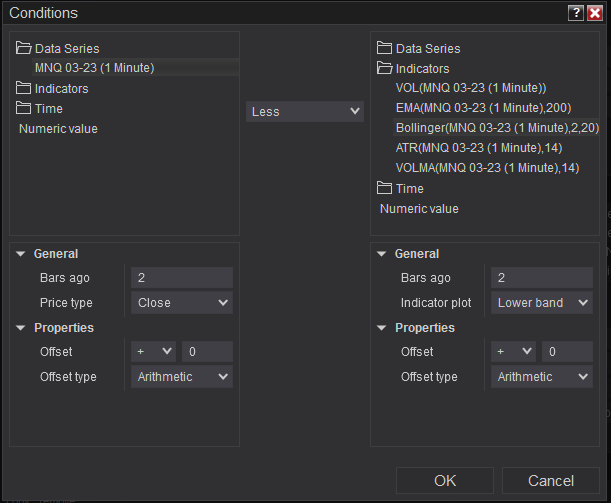The width and height of the screenshot is (611, 503).
Task: Select MNQ 03-23 (1 Minute) data series
Action: coord(94,68)
